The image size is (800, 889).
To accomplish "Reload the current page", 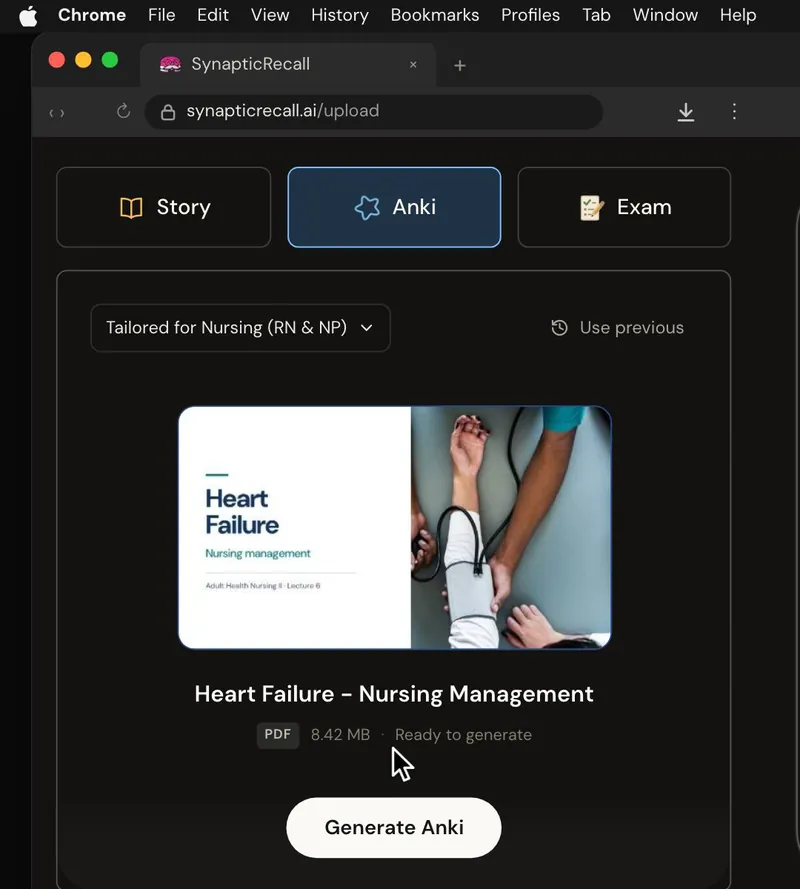I will click(123, 111).
